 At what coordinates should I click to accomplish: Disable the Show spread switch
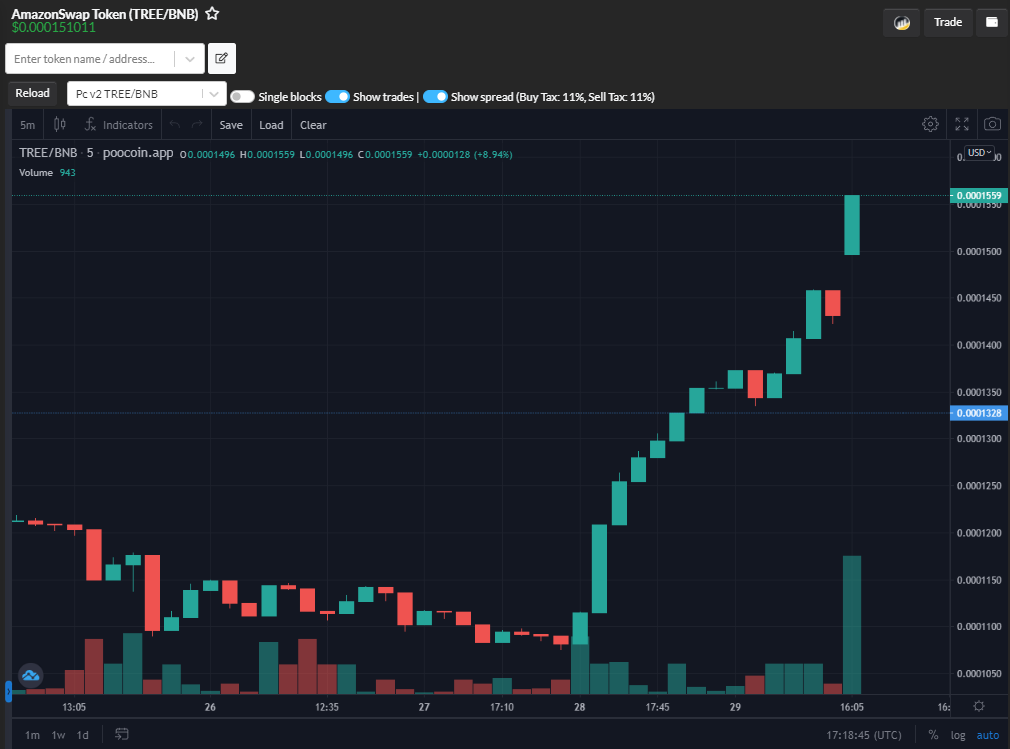[435, 97]
